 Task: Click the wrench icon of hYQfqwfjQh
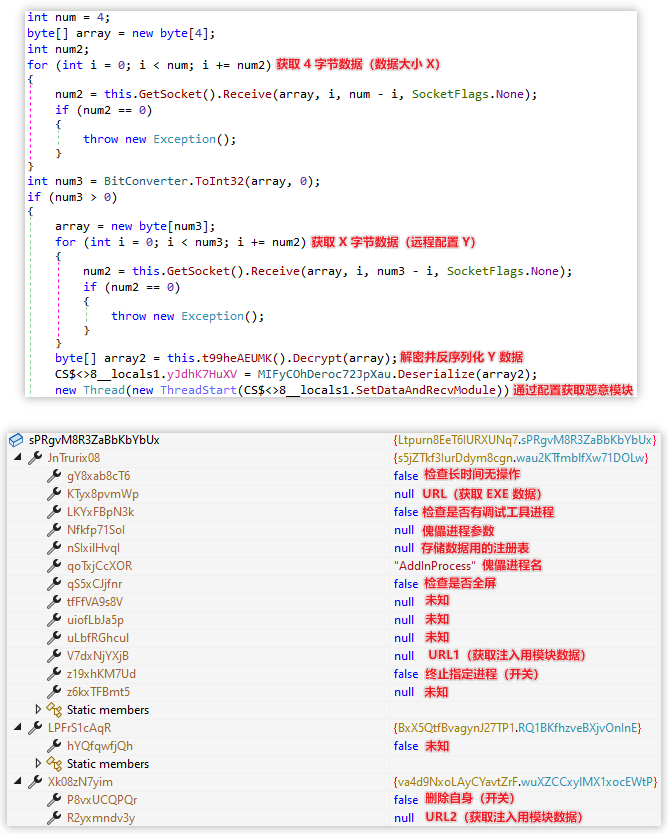tap(54, 745)
